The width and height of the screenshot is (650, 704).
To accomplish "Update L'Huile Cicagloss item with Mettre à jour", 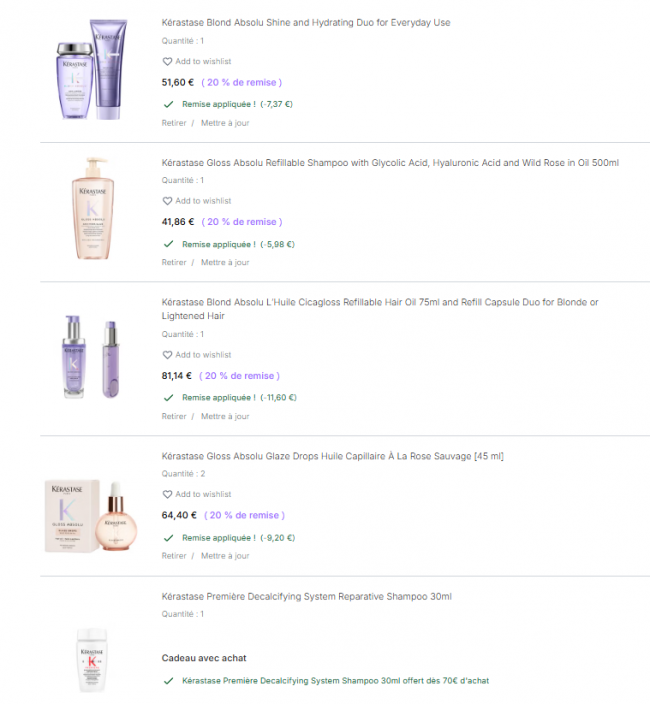I will (225, 417).
